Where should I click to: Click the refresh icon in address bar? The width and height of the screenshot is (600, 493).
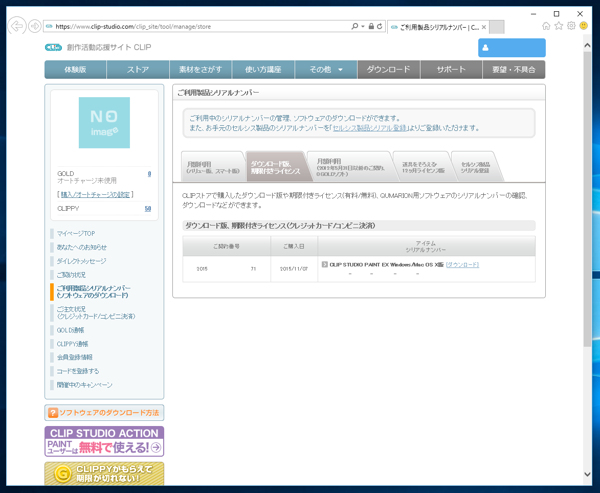(379, 26)
